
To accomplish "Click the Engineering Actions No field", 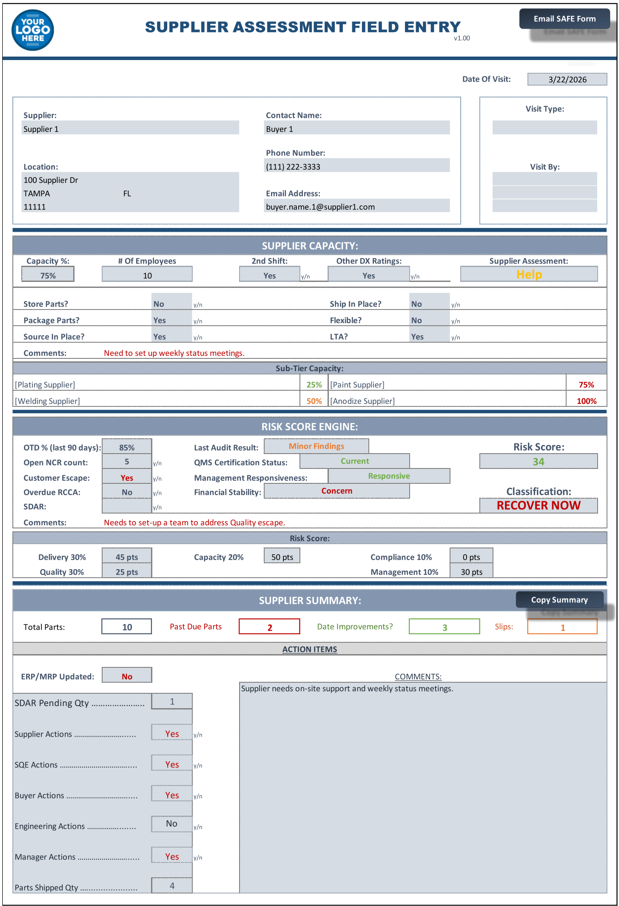I will coord(172,823).
